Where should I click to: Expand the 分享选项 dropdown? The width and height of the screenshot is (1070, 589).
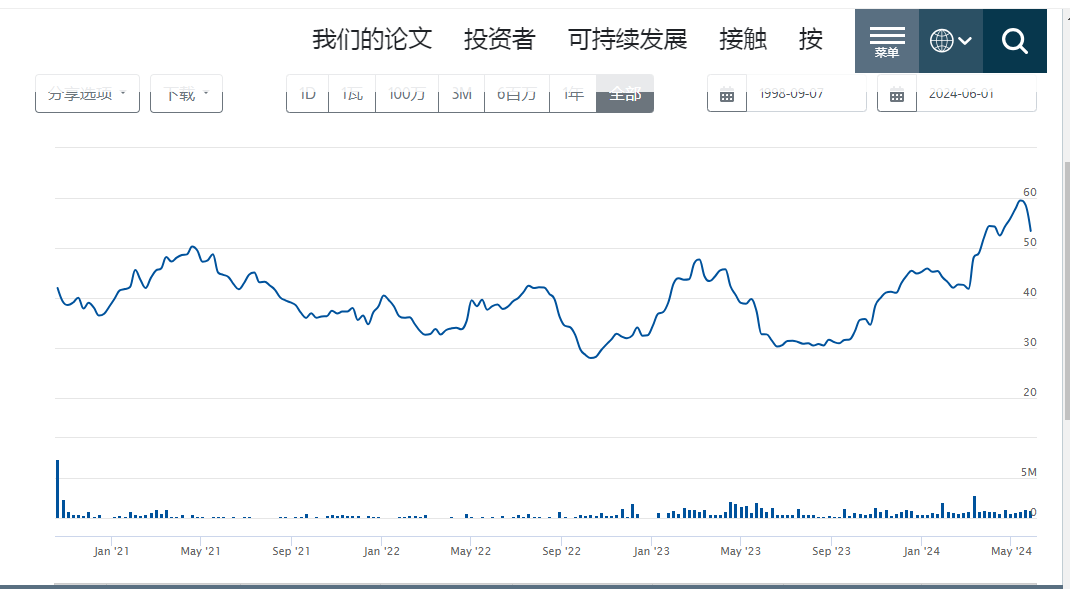click(87, 94)
